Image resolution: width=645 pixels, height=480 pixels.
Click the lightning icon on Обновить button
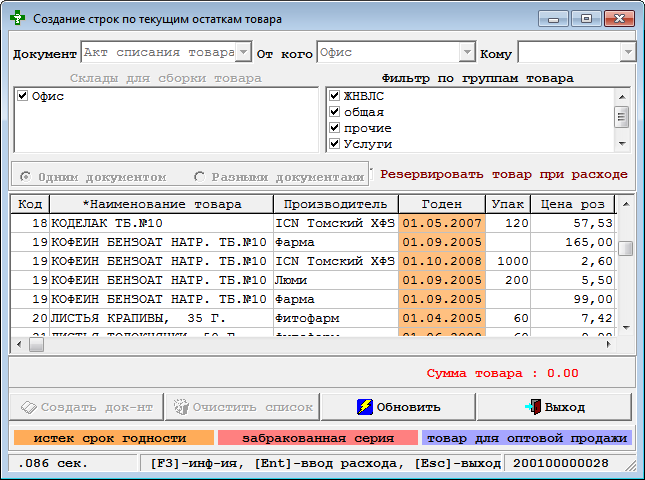pos(366,407)
